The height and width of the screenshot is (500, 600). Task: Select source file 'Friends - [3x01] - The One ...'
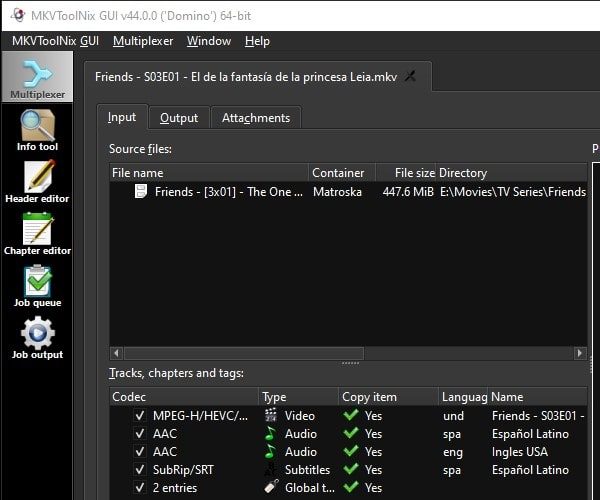(x=229, y=192)
